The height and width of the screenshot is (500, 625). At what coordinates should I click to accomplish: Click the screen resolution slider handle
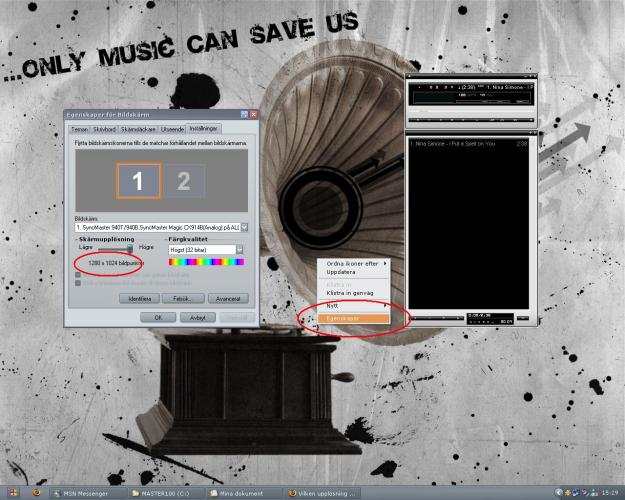pyautogui.click(x=130, y=248)
